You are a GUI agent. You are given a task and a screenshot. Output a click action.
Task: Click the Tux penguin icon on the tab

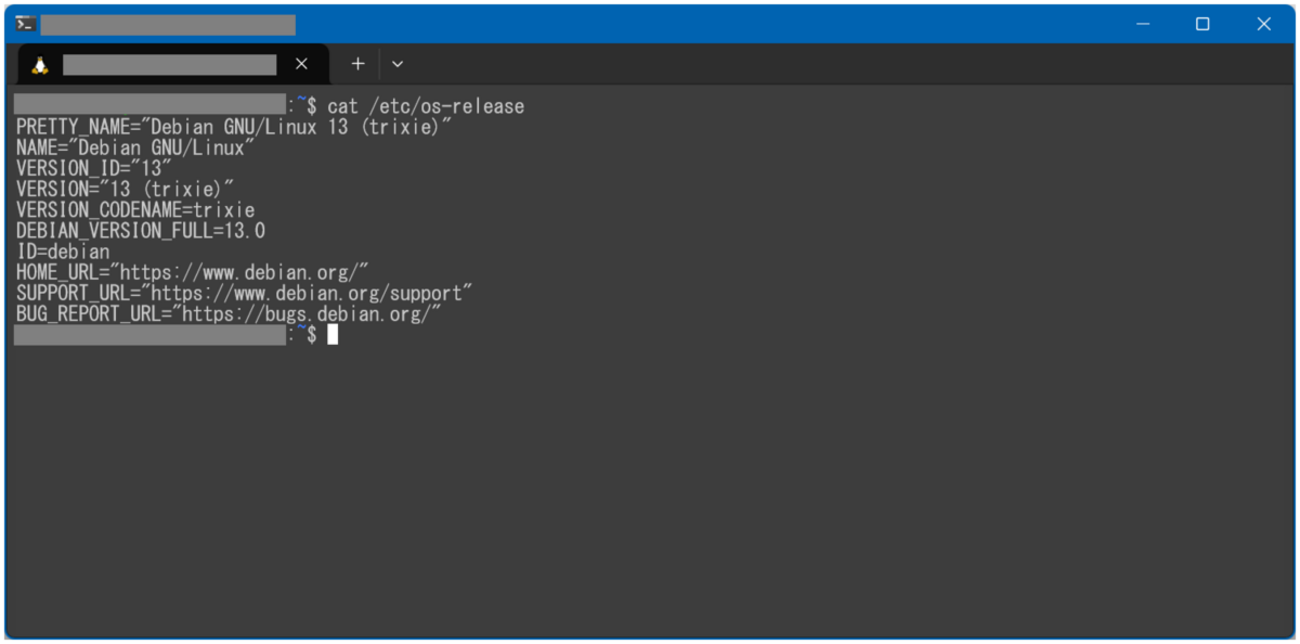tap(39, 63)
